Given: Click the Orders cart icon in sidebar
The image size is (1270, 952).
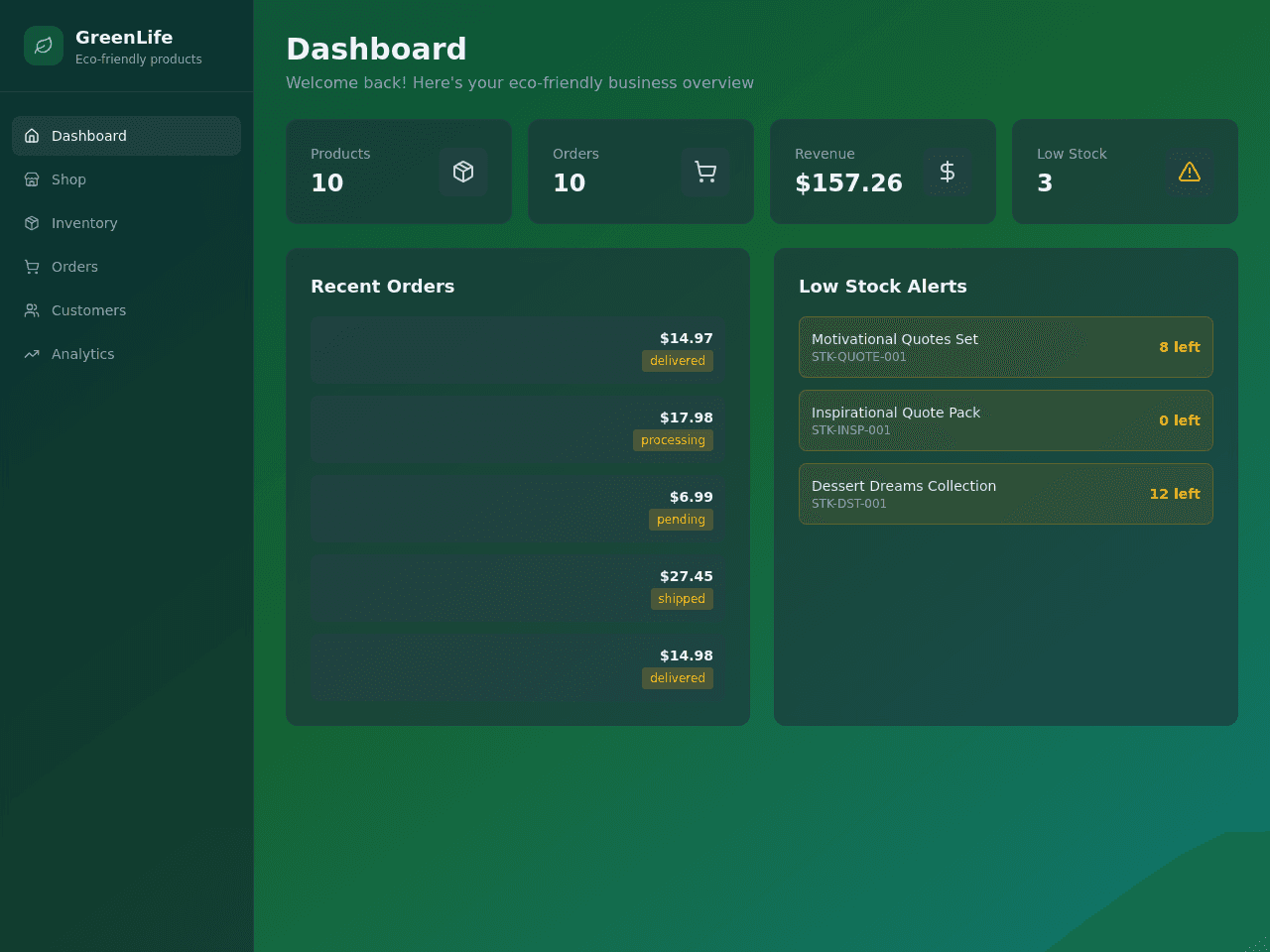Looking at the screenshot, I should [x=32, y=267].
